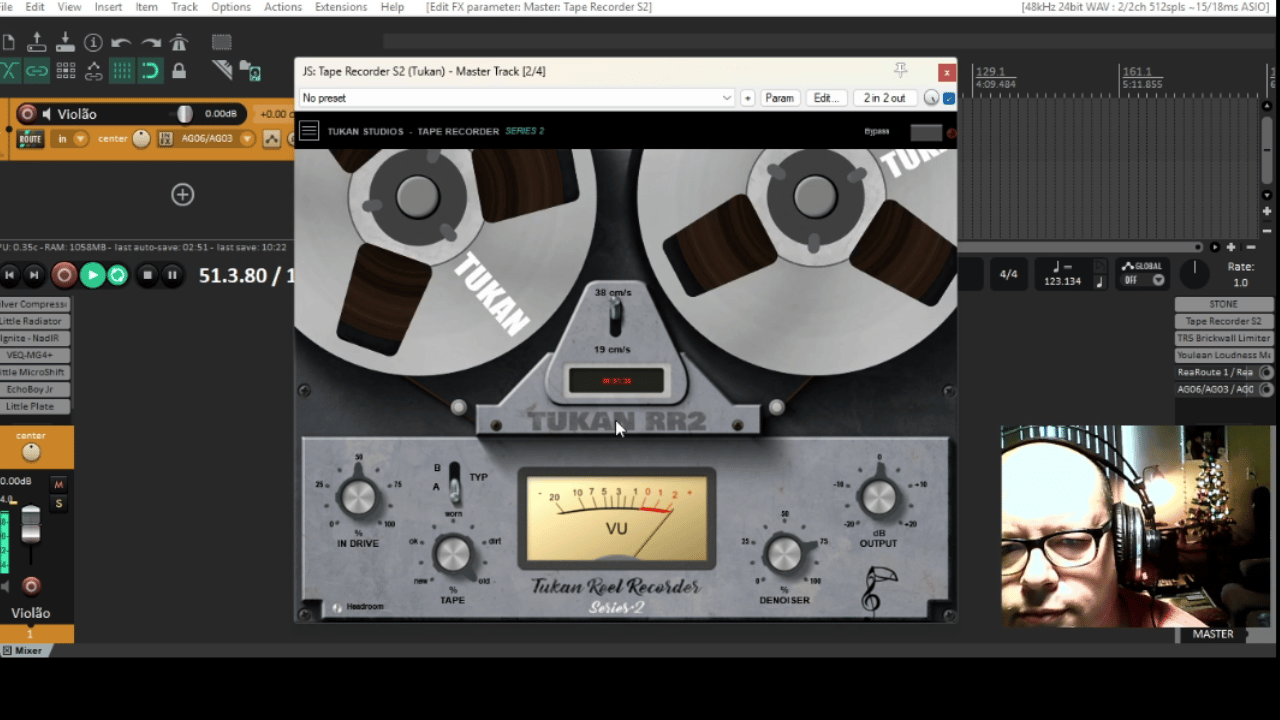Image resolution: width=1280 pixels, height=720 pixels.
Task: Toggle the snap magnet icon
Action: pos(150,71)
